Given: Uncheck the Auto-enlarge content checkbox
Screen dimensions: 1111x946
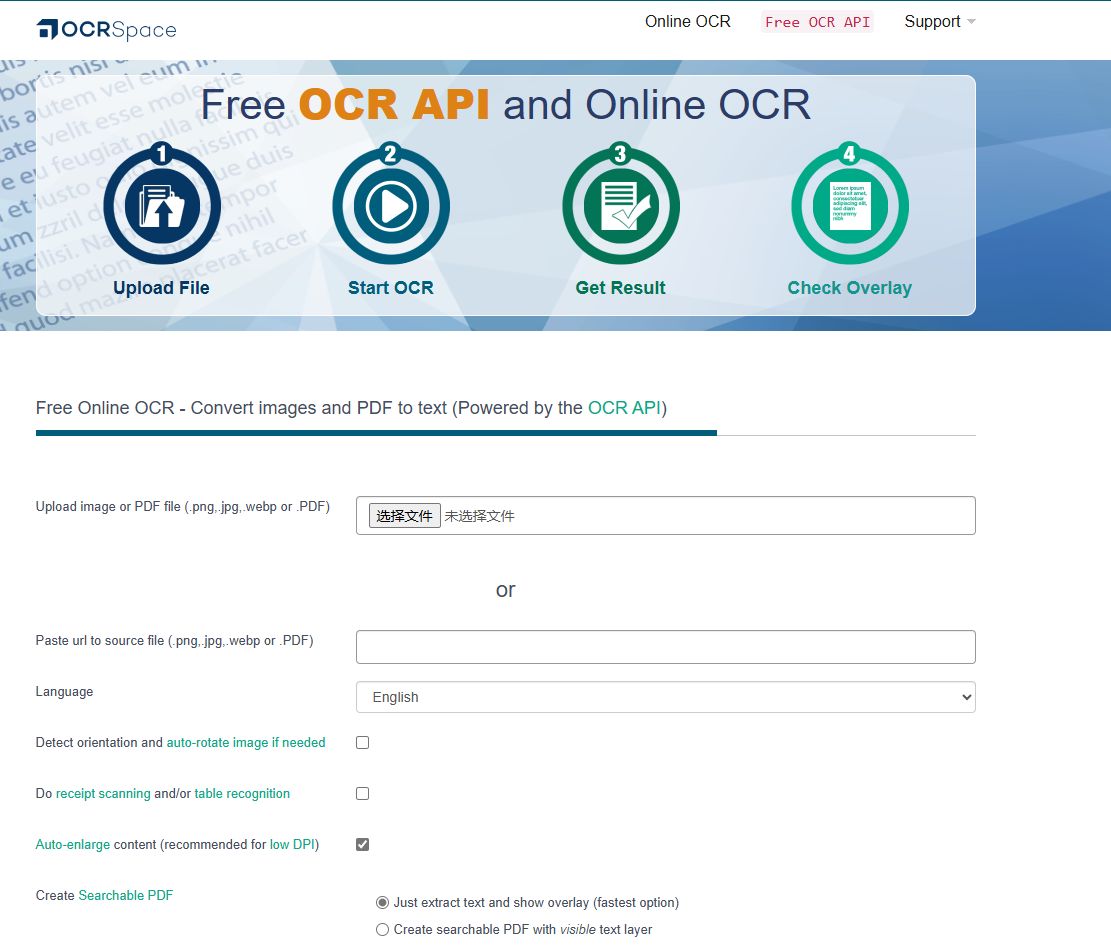Looking at the screenshot, I should [362, 845].
